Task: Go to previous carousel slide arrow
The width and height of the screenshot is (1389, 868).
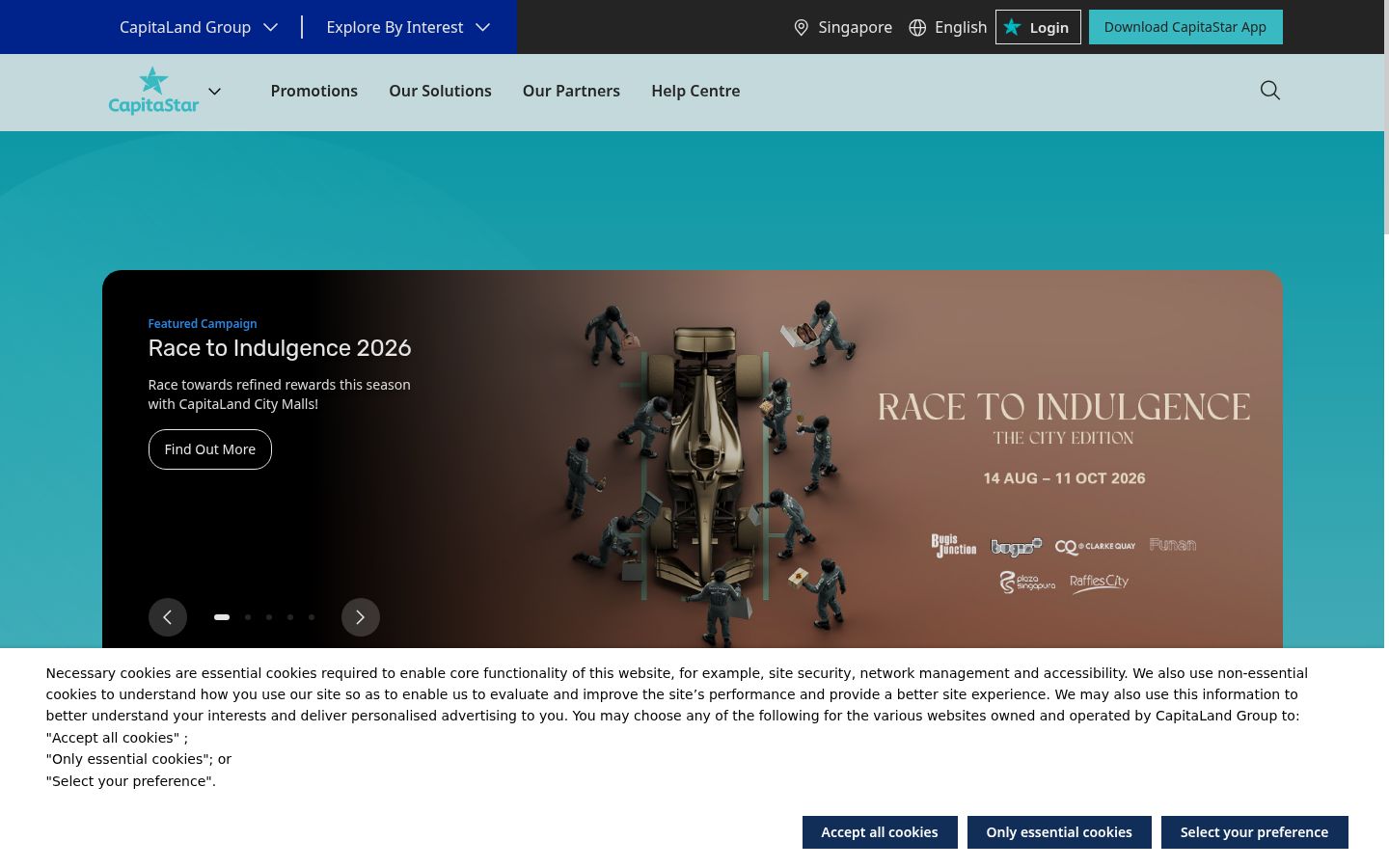Action: (168, 617)
